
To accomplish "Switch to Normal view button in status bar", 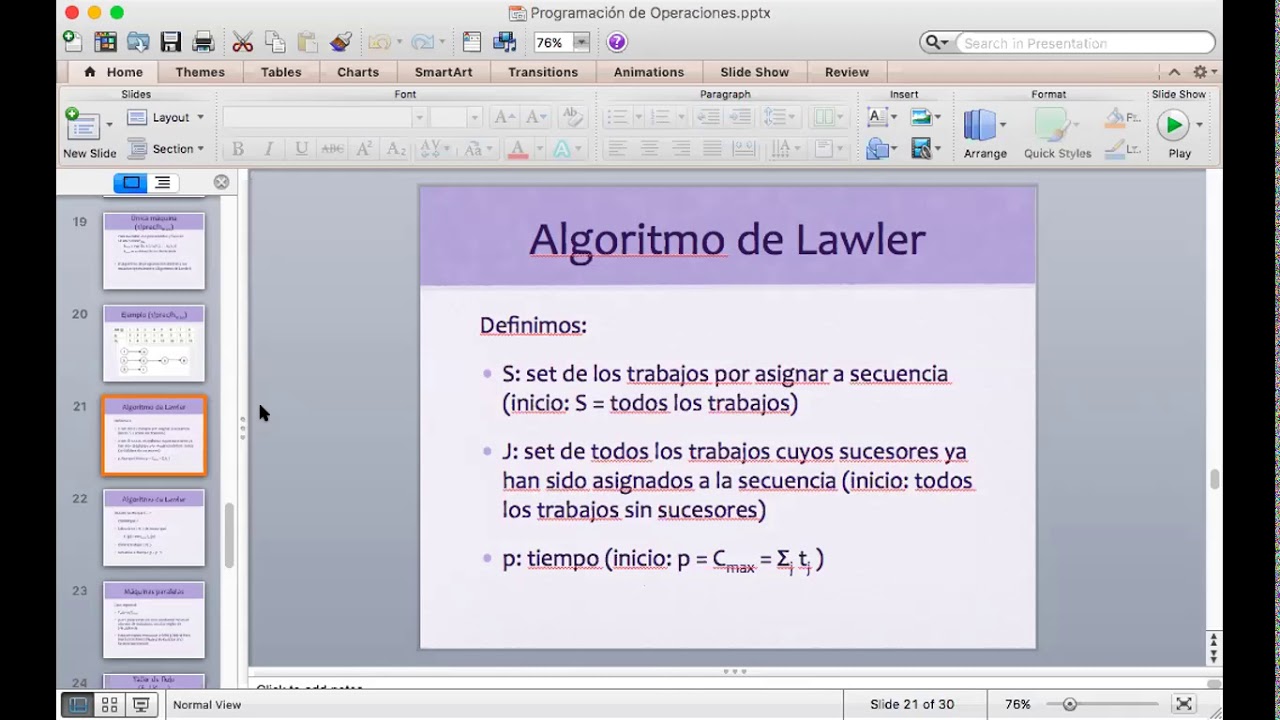I will pos(76,704).
